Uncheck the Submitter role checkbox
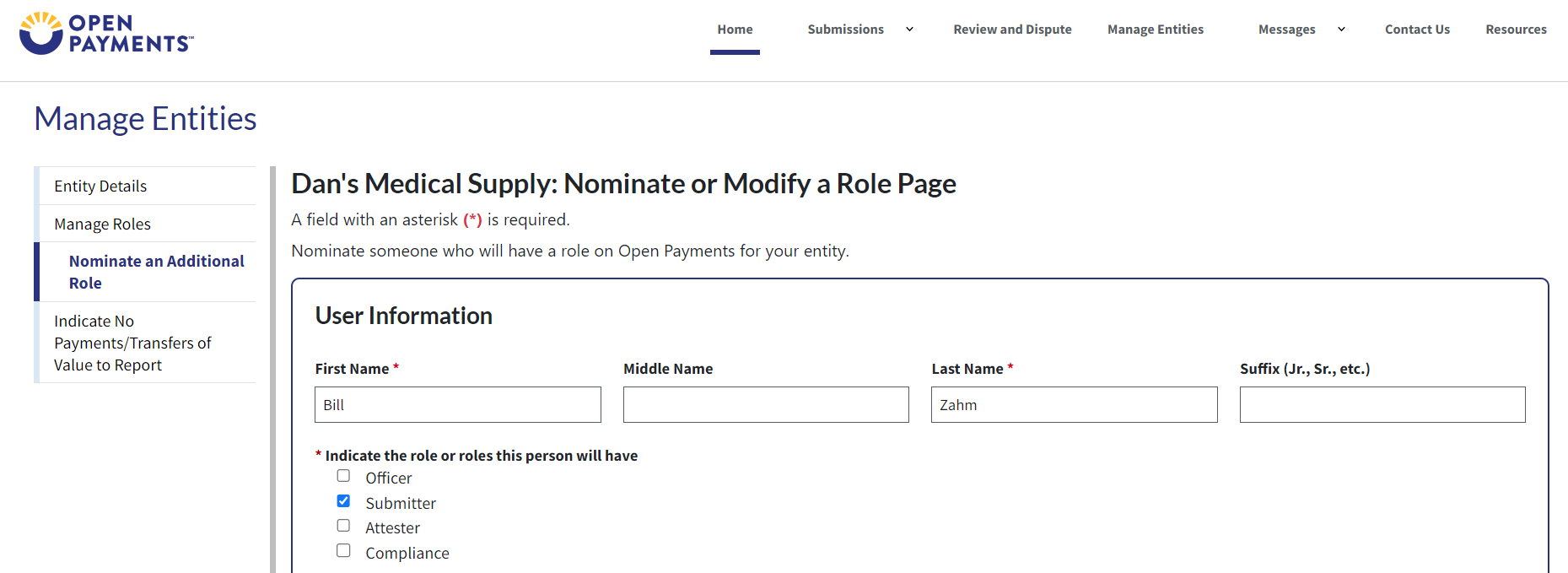The image size is (1568, 573). click(343, 501)
